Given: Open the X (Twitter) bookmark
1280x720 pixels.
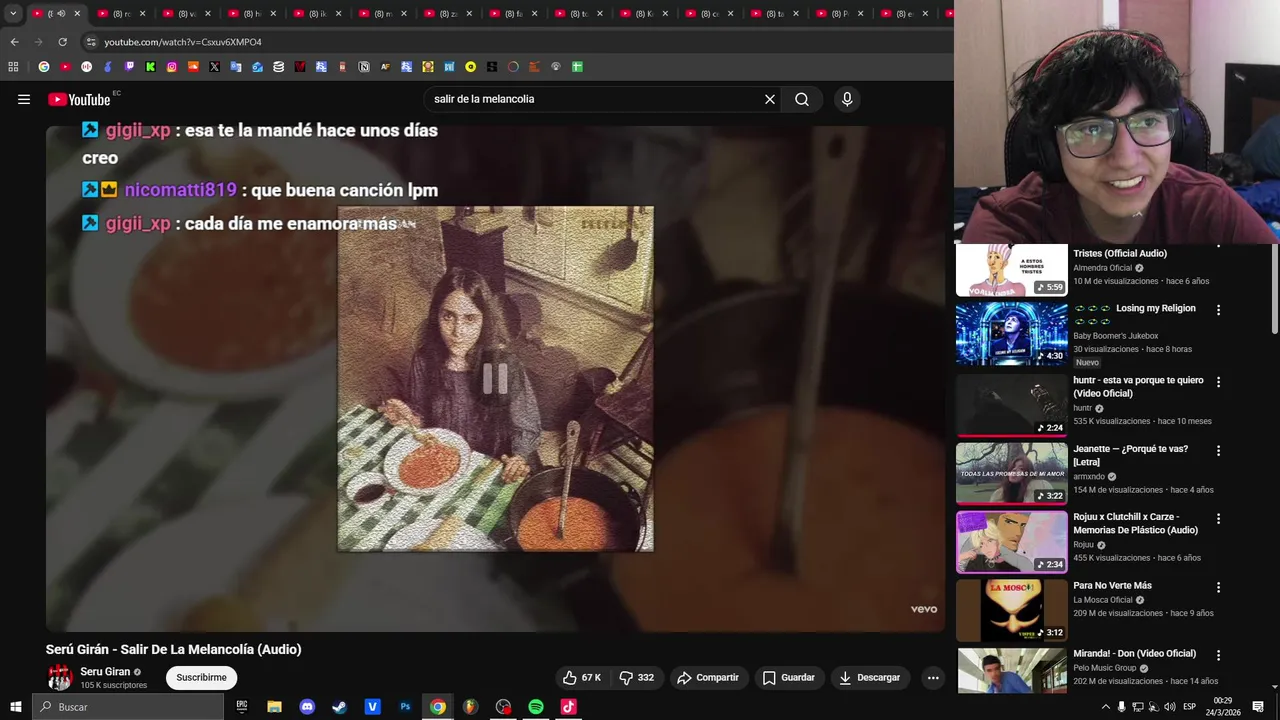Looking at the screenshot, I should [214, 67].
